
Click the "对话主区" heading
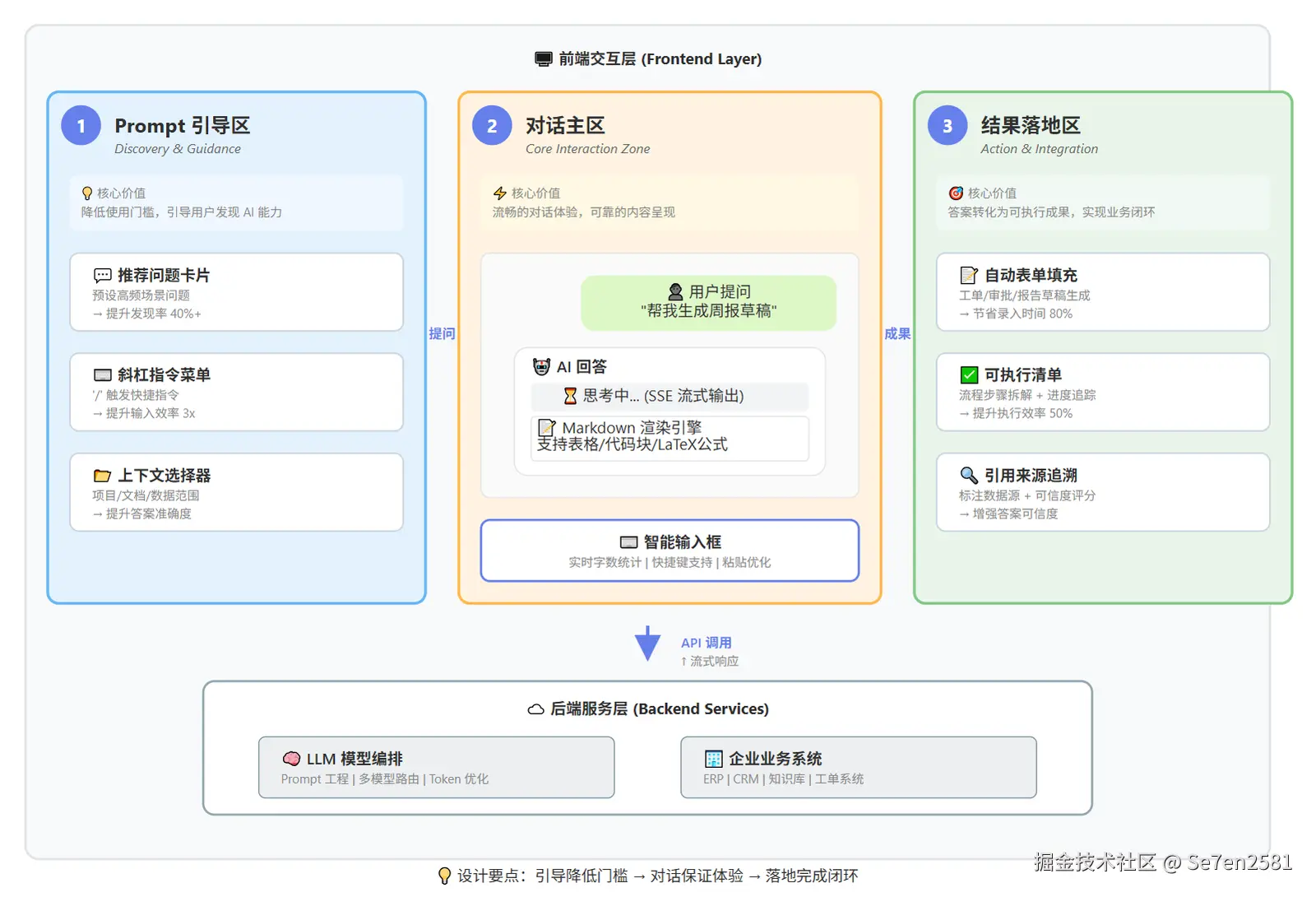pyautogui.click(x=565, y=126)
